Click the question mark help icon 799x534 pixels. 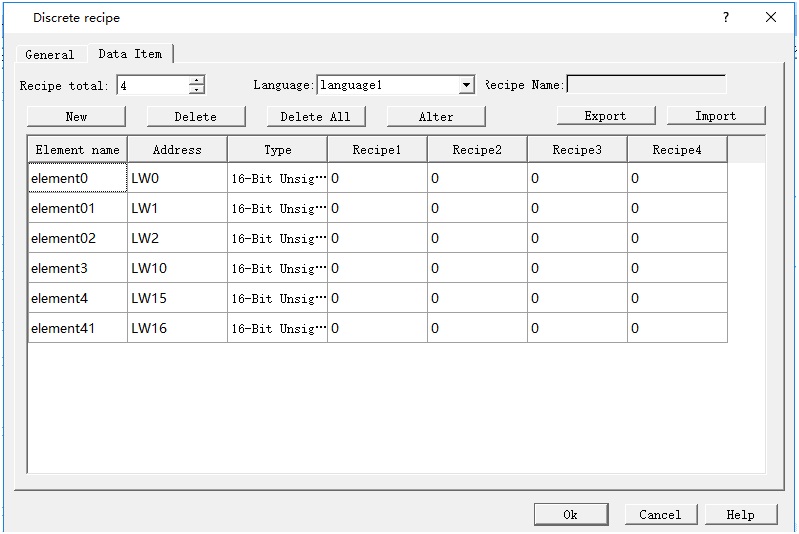click(726, 17)
